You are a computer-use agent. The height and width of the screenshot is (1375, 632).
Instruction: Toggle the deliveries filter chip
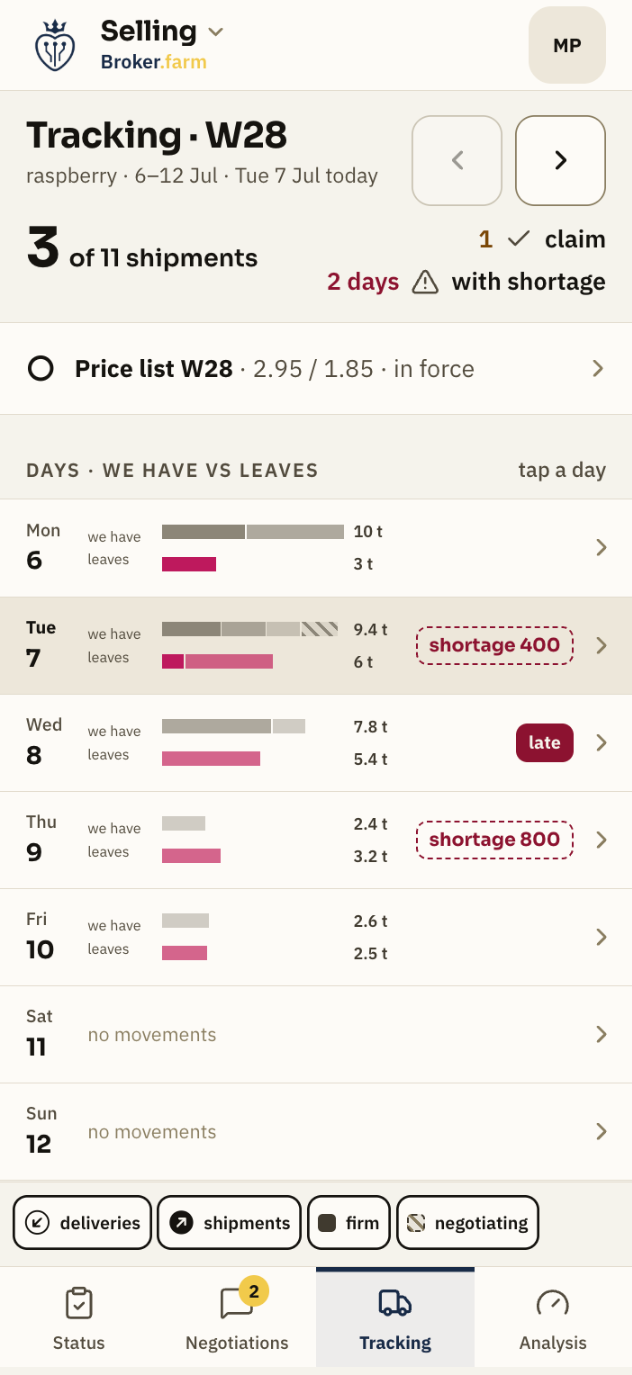[x=83, y=1223]
